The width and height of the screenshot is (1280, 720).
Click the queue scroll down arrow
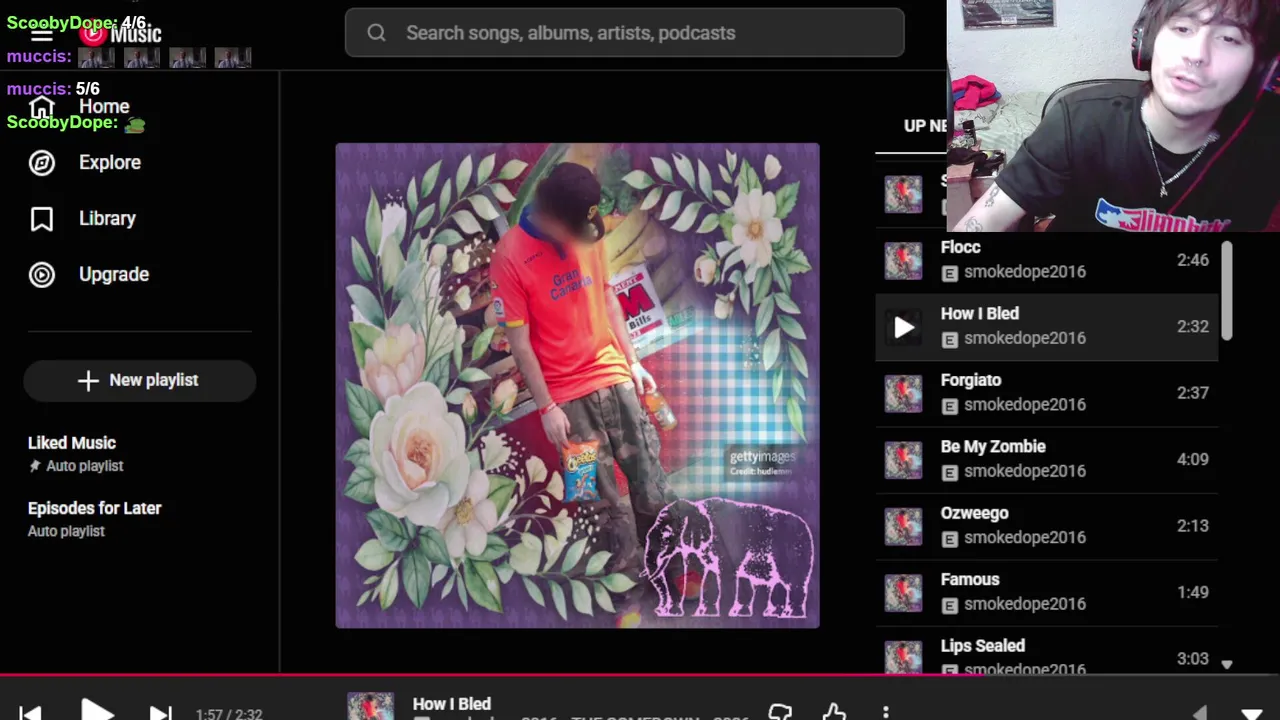1226,665
